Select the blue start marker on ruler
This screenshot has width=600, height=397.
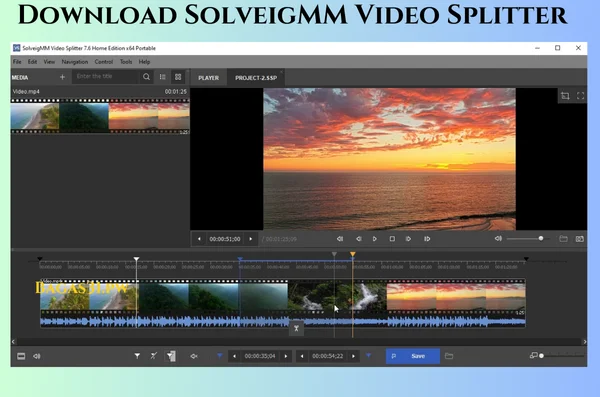(240, 259)
